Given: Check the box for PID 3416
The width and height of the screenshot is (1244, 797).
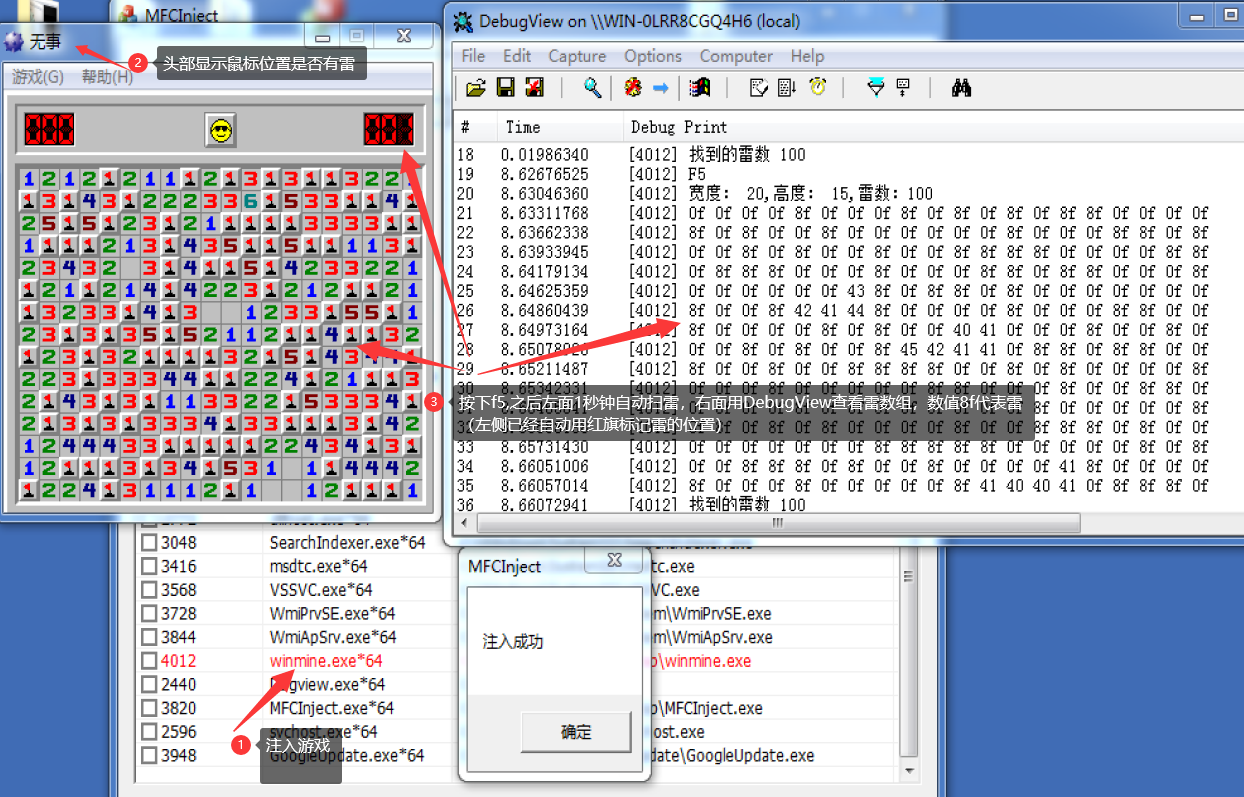Looking at the screenshot, I should click(149, 567).
